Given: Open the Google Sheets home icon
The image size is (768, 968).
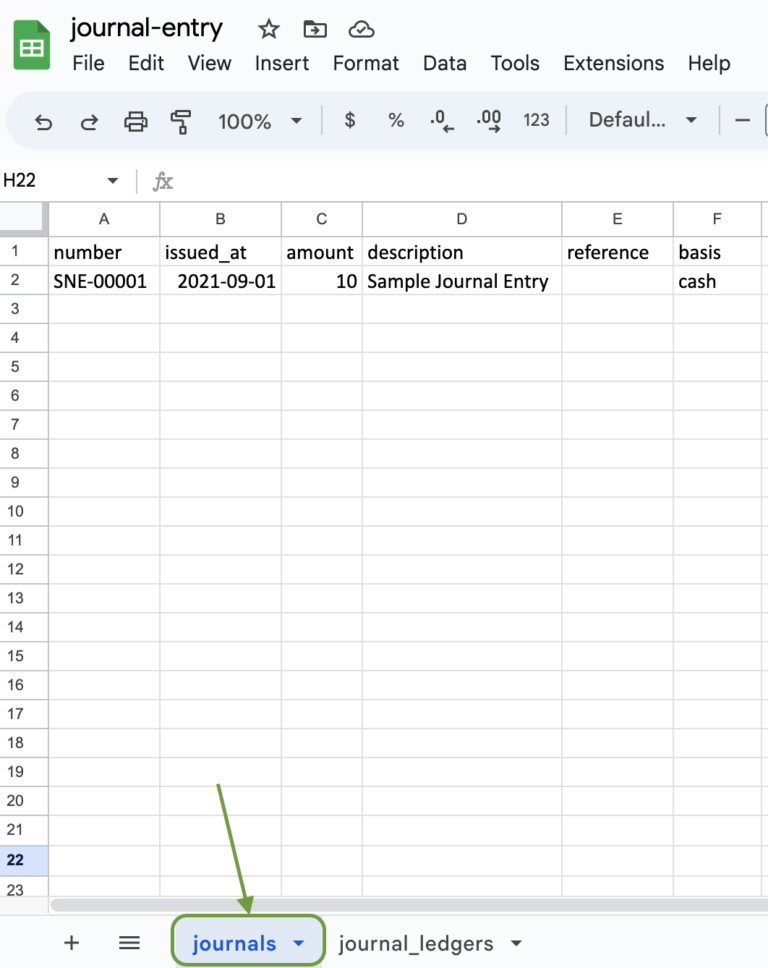Looking at the screenshot, I should tap(31, 45).
